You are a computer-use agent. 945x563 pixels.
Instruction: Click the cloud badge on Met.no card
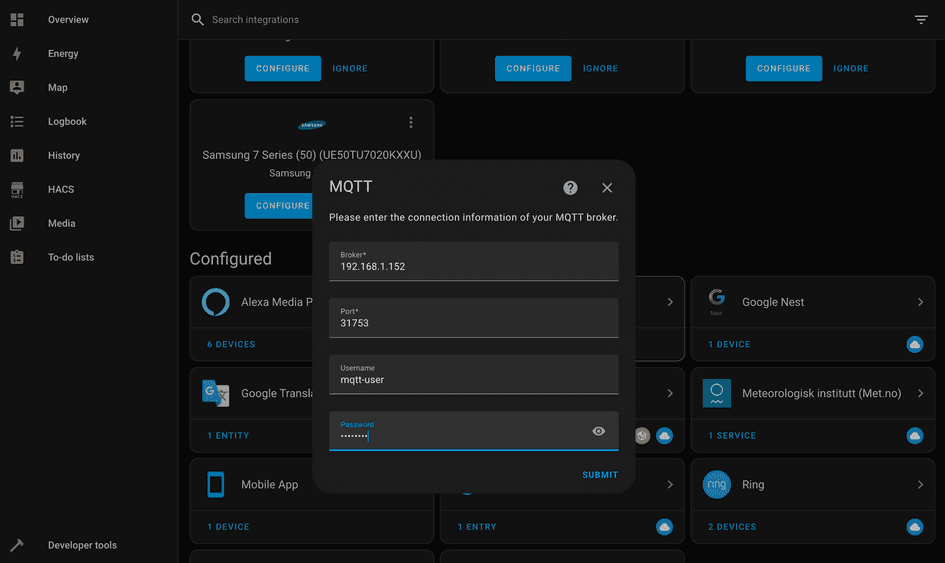[915, 435]
